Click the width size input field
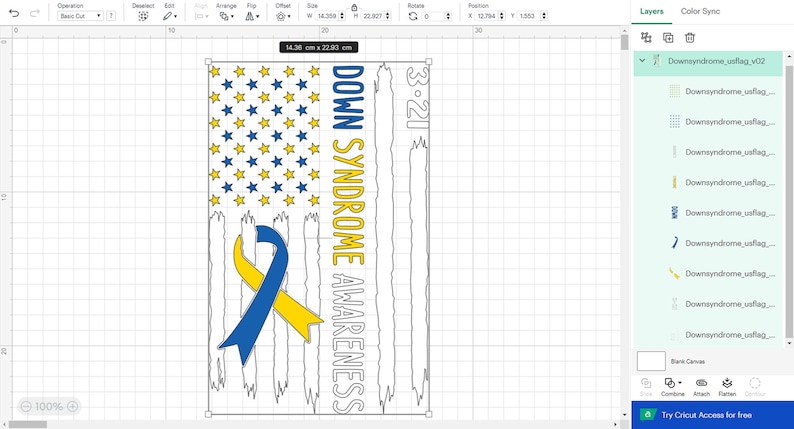The height and width of the screenshot is (429, 794). point(327,16)
